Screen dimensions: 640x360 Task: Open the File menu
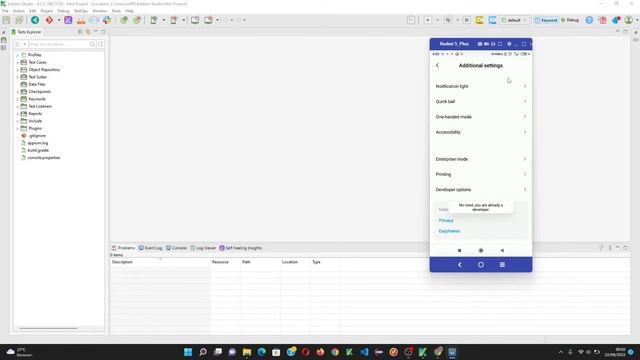click(x=5, y=11)
